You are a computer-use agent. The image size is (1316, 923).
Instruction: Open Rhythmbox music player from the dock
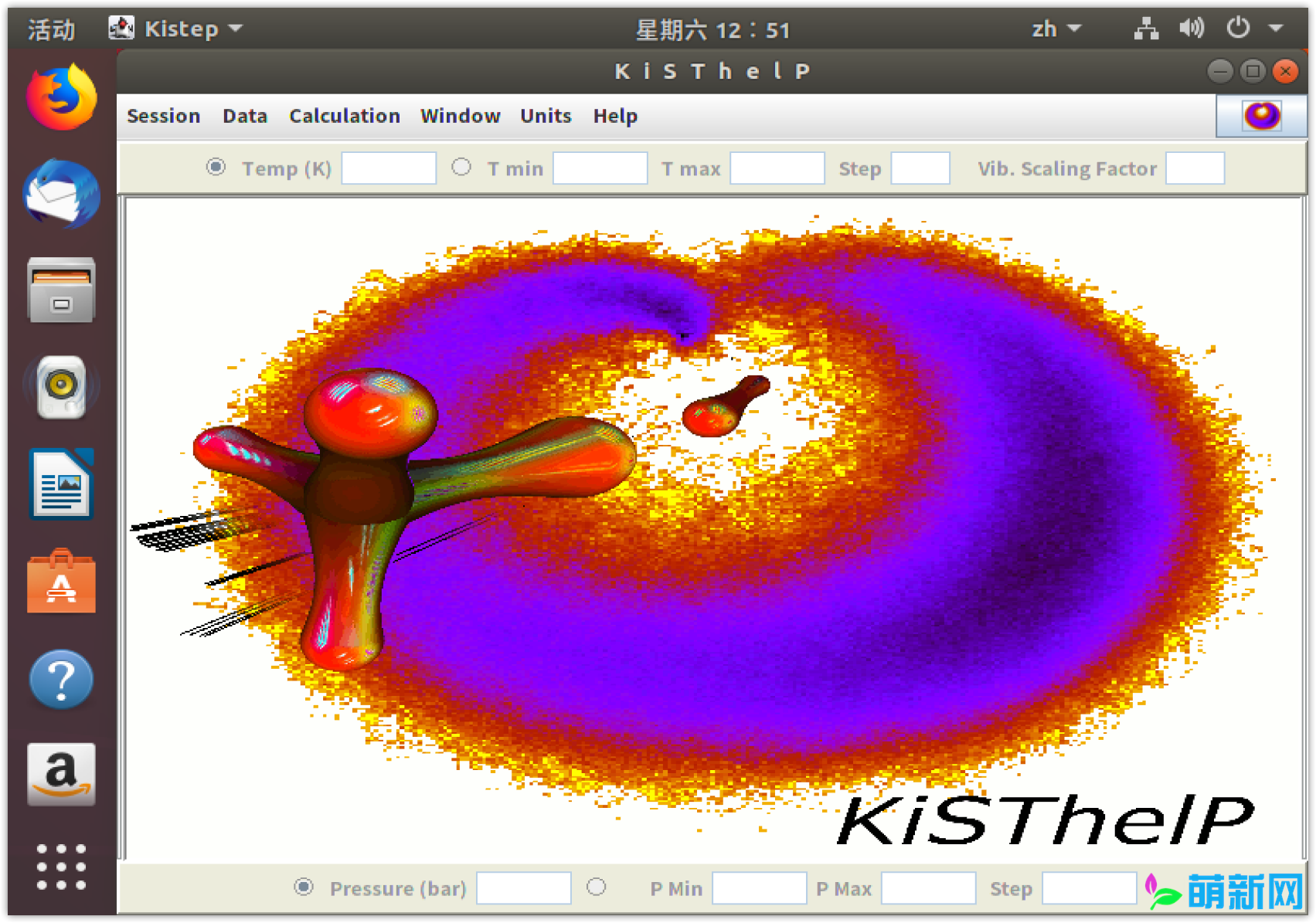62,386
